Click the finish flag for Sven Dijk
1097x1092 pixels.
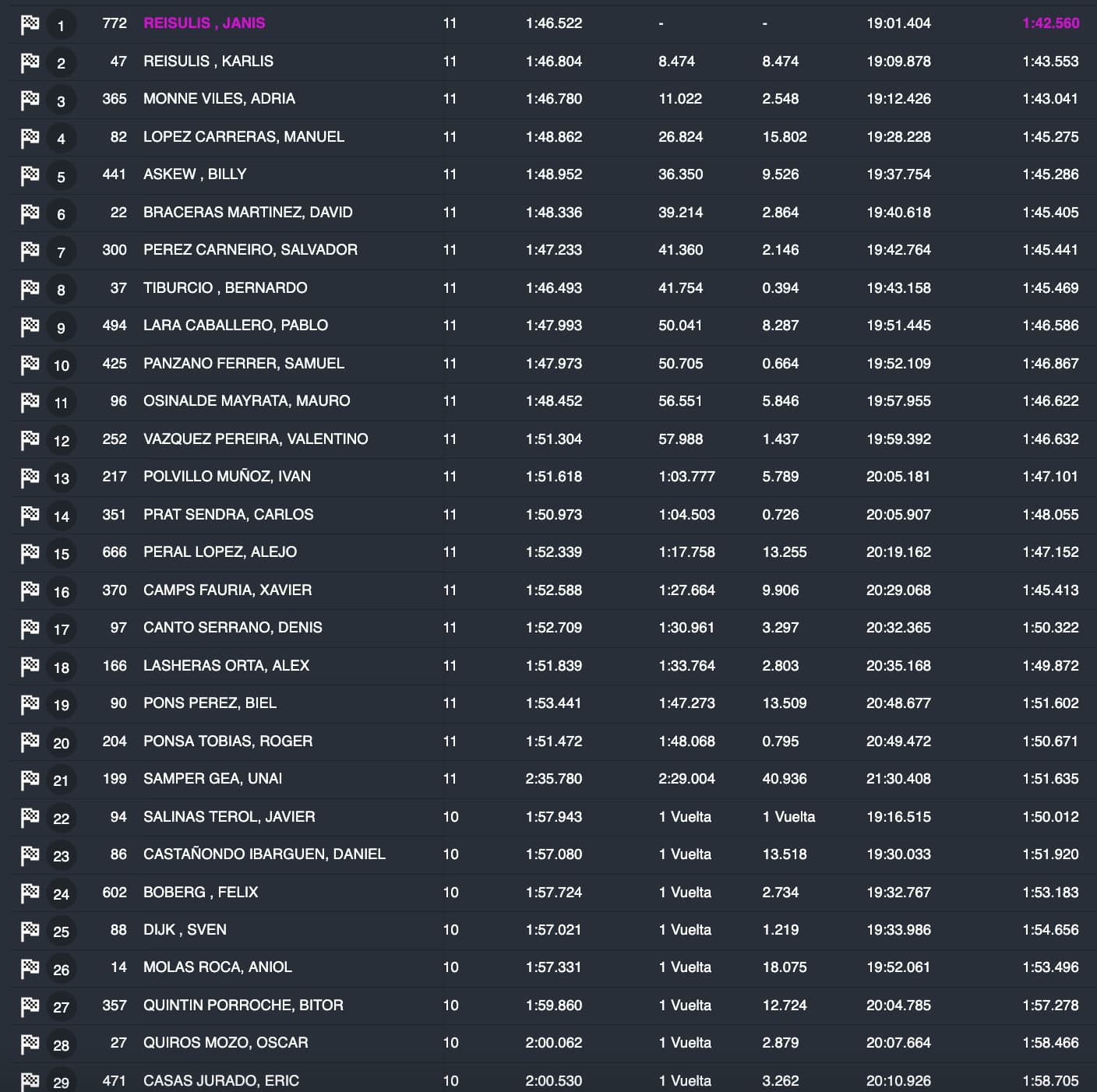pos(30,931)
